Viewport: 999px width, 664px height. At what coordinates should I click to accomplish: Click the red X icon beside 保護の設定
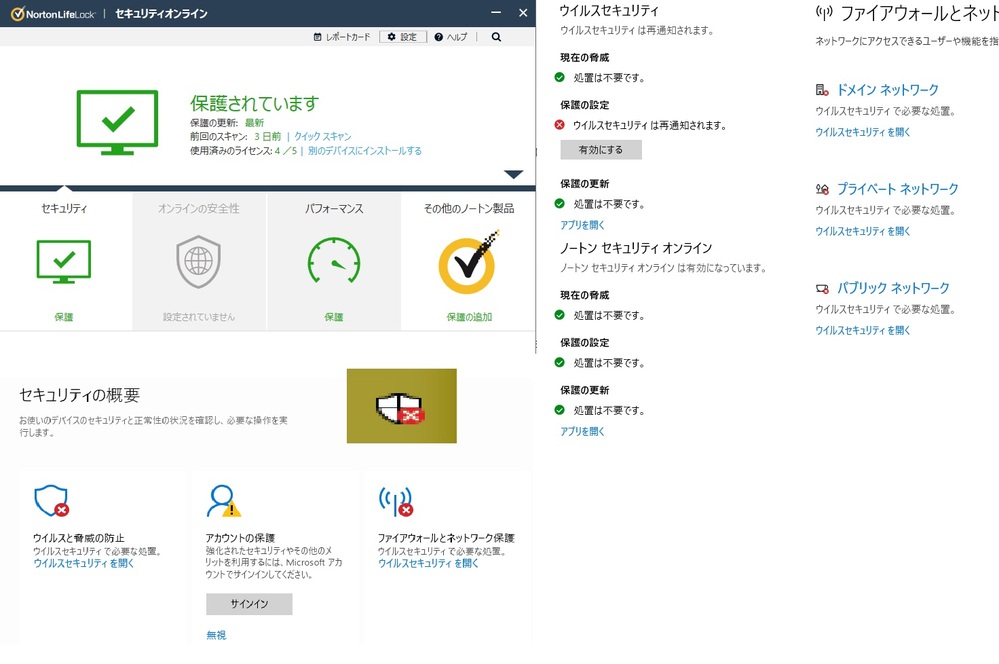tap(559, 125)
